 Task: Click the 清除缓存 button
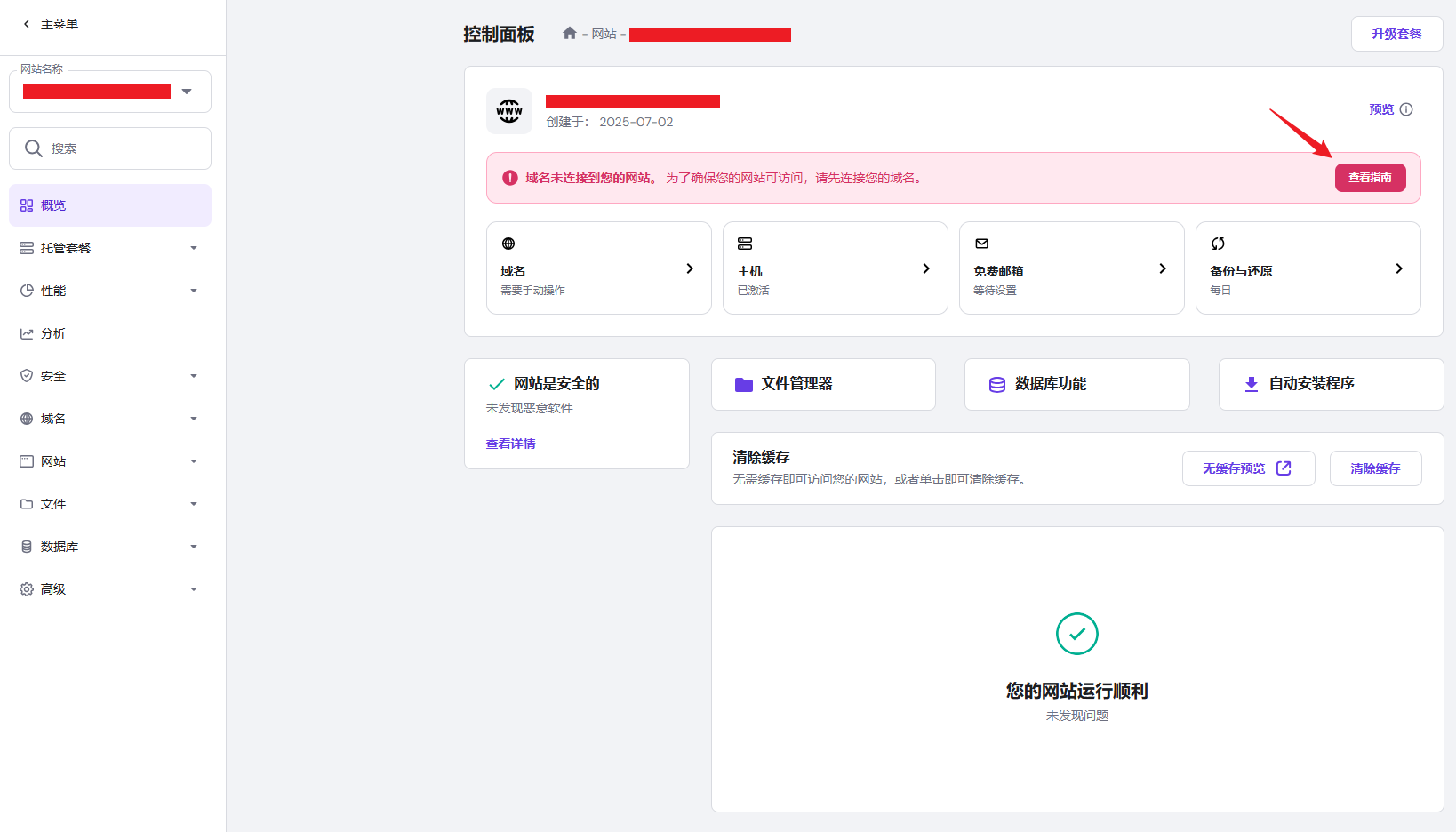[1375, 468]
